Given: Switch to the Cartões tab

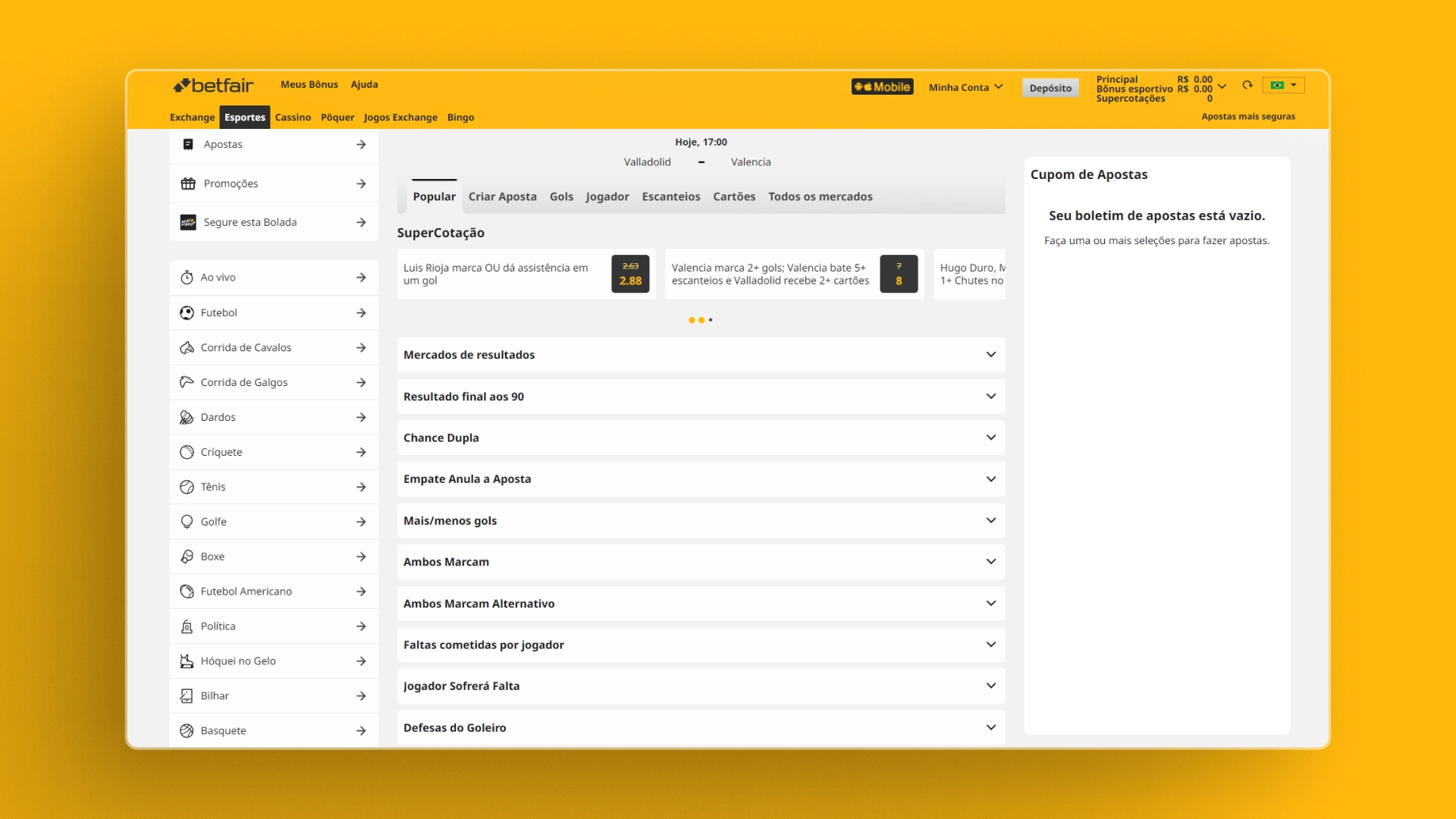Looking at the screenshot, I should pyautogui.click(x=734, y=196).
